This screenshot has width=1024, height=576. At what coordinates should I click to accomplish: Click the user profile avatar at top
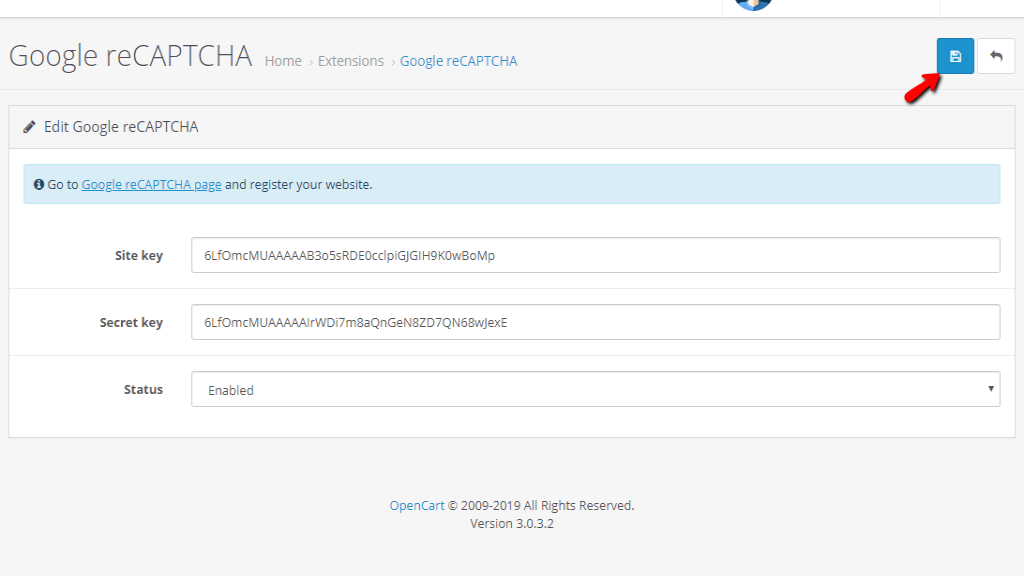point(753,4)
